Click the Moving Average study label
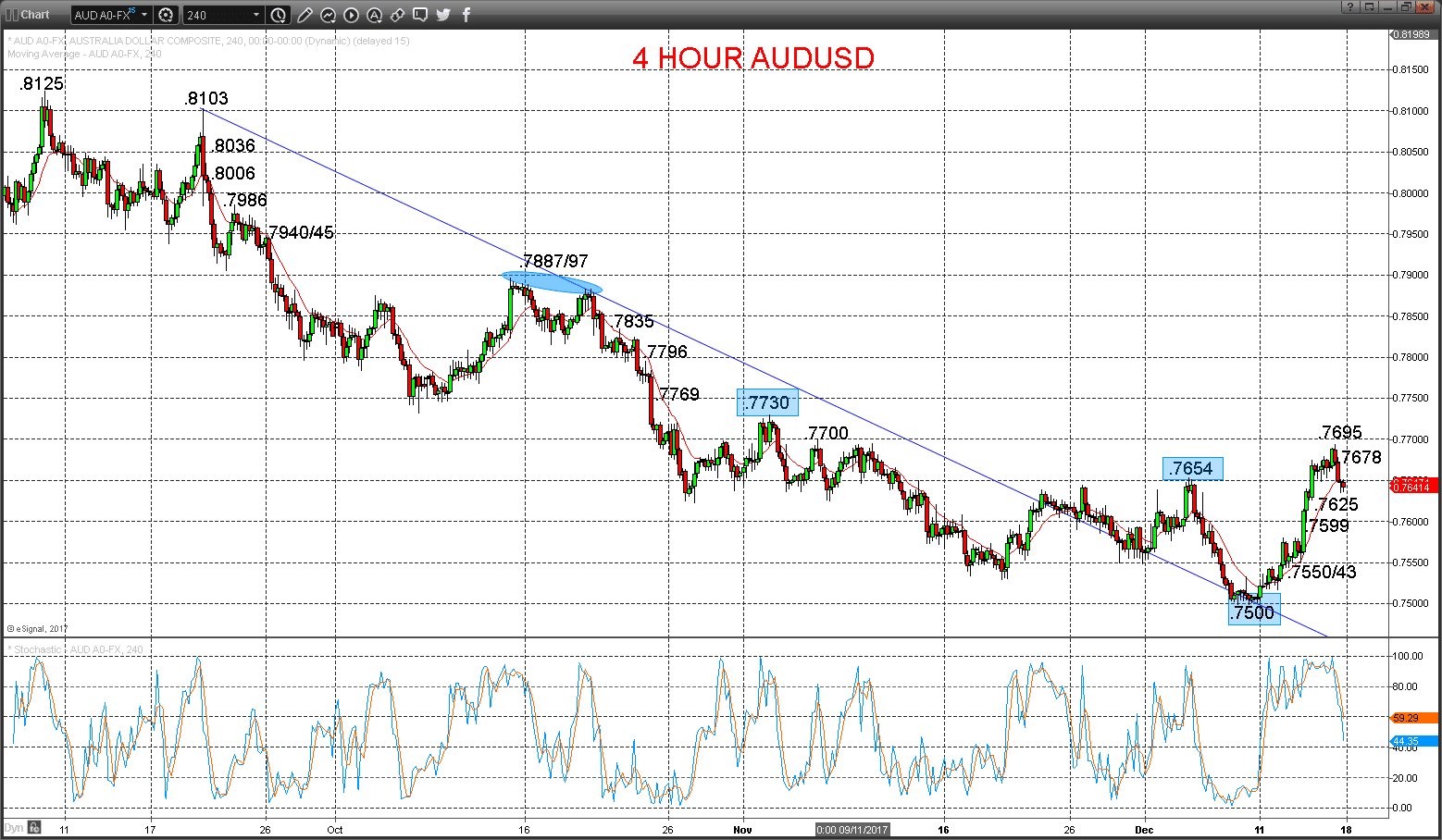 tap(84, 54)
